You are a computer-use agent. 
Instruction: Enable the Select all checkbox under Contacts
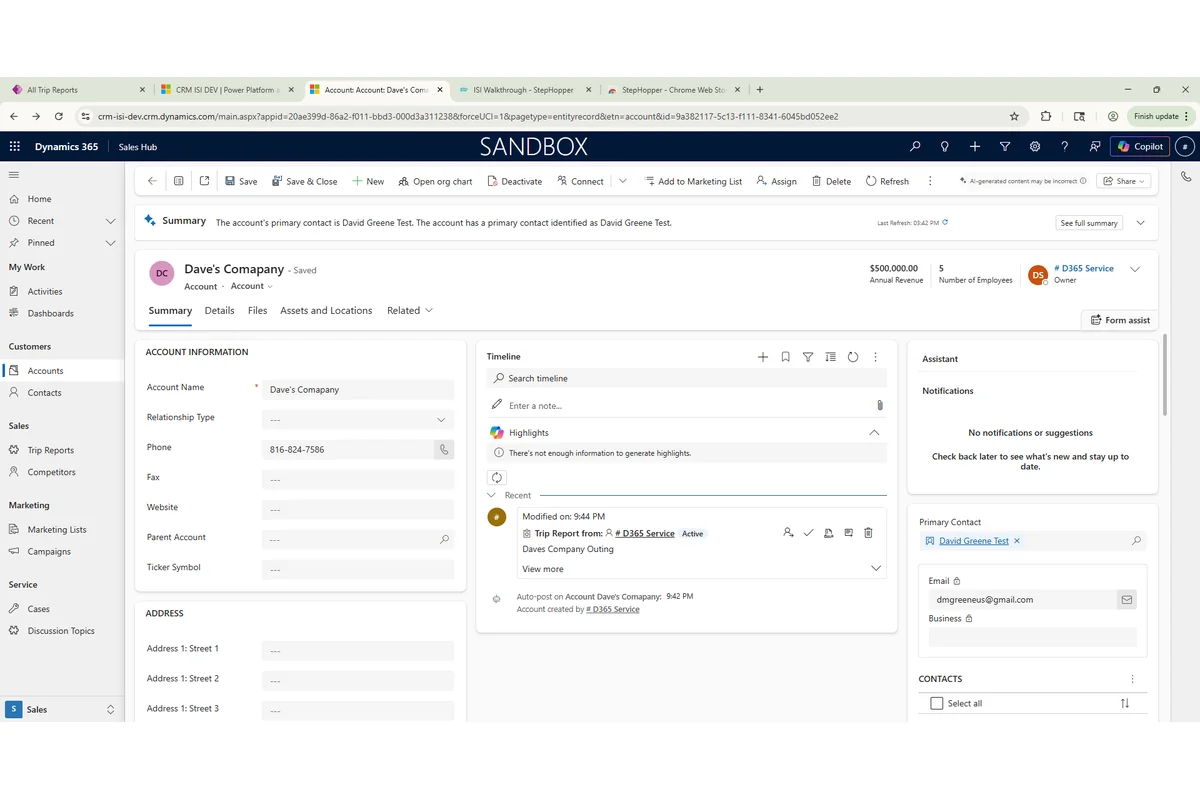(936, 703)
